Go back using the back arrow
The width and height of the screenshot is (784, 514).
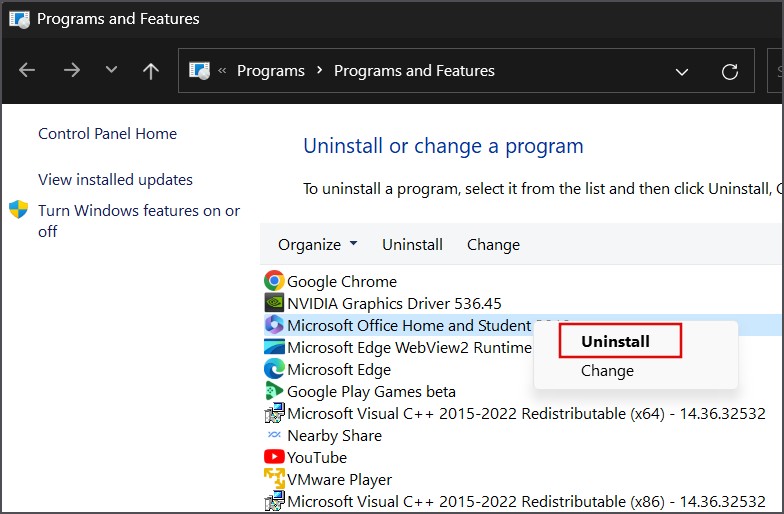click(x=27, y=71)
